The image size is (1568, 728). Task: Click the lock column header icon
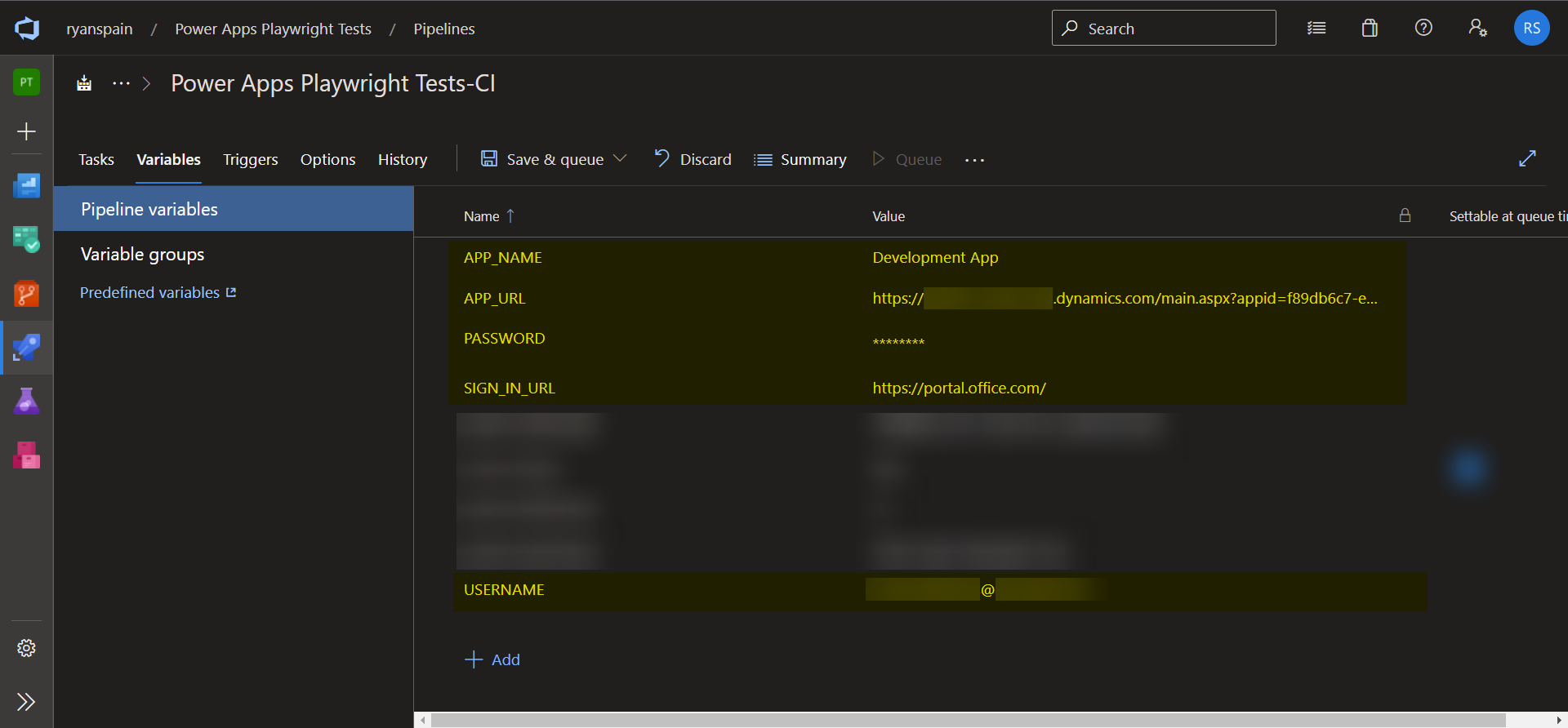(x=1405, y=215)
